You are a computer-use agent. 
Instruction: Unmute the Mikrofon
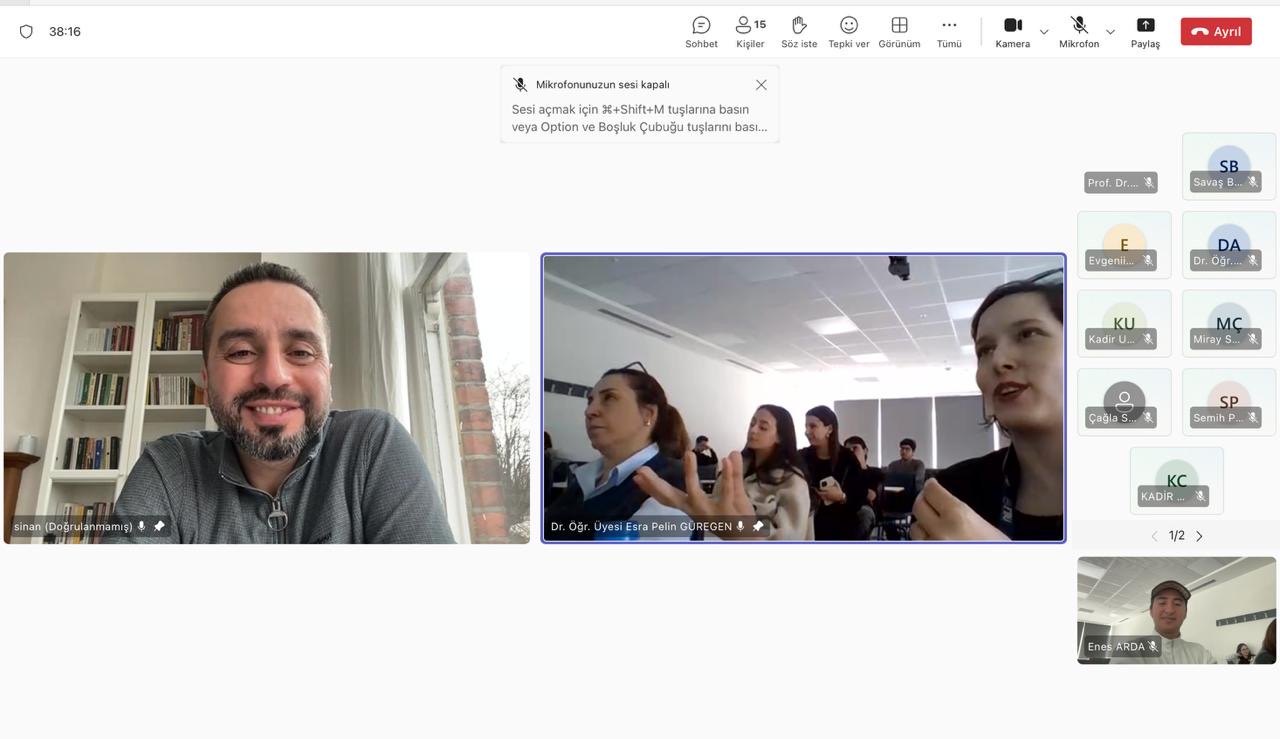click(x=1079, y=32)
